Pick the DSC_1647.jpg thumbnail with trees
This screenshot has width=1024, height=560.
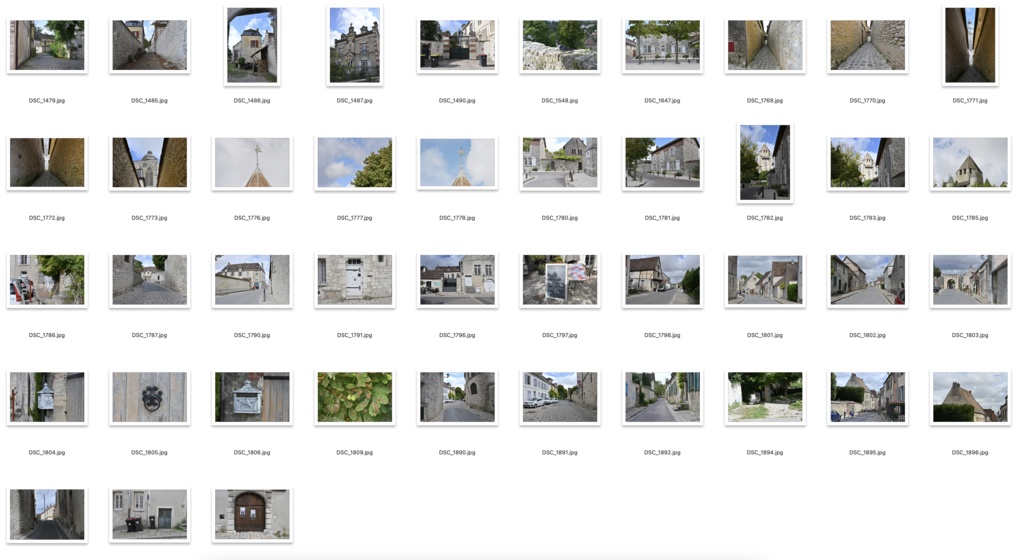click(x=662, y=45)
